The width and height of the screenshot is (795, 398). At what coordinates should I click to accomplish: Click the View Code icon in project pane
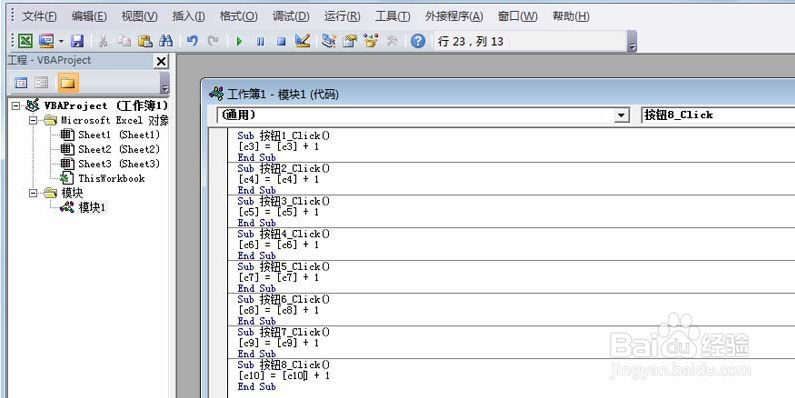[x=21, y=82]
